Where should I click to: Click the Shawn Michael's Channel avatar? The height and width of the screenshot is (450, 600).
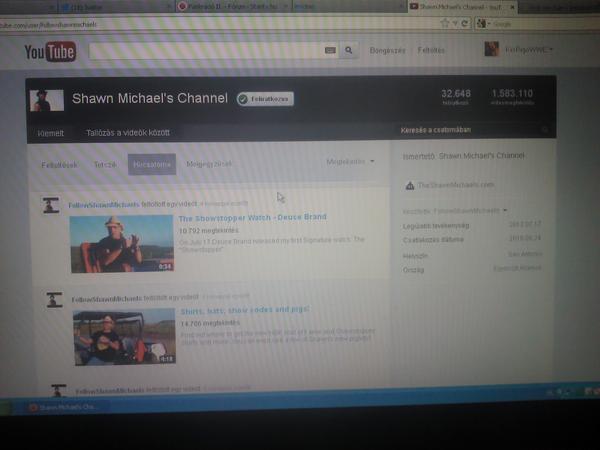pos(47,100)
